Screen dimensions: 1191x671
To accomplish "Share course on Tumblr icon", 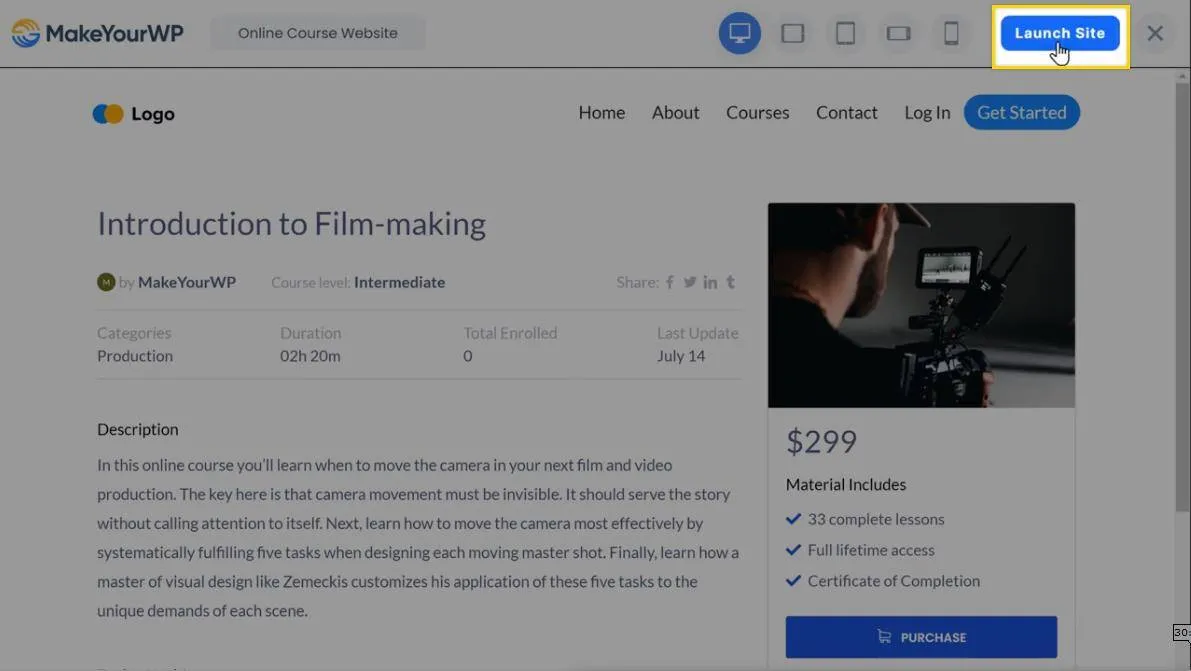I will (730, 282).
